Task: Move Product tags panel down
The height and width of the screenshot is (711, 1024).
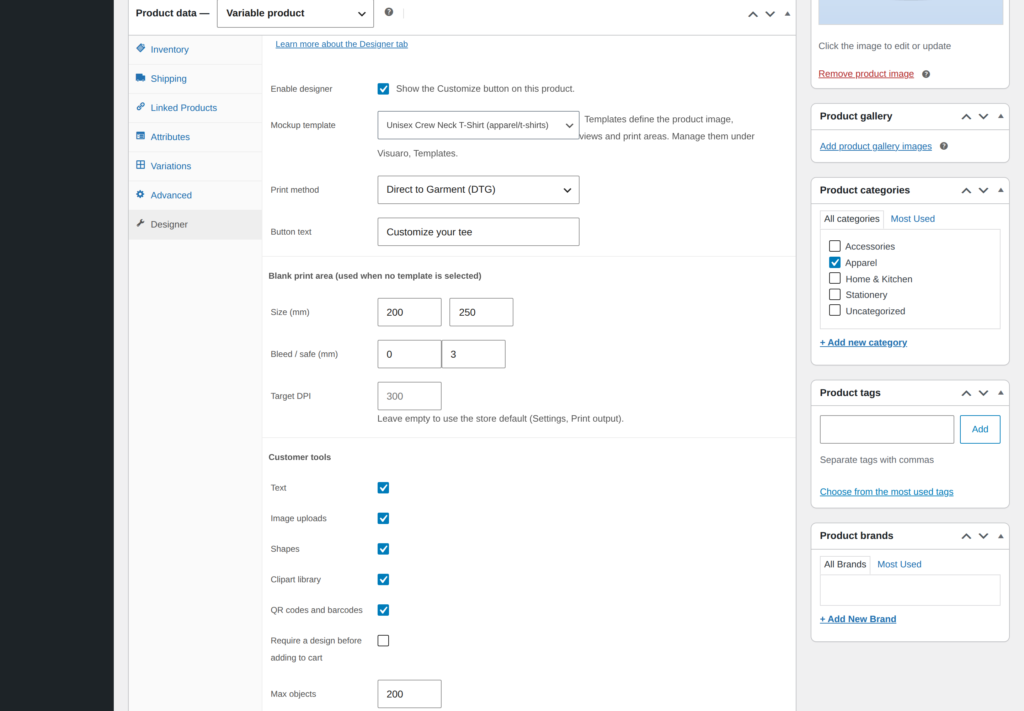Action: coord(984,392)
